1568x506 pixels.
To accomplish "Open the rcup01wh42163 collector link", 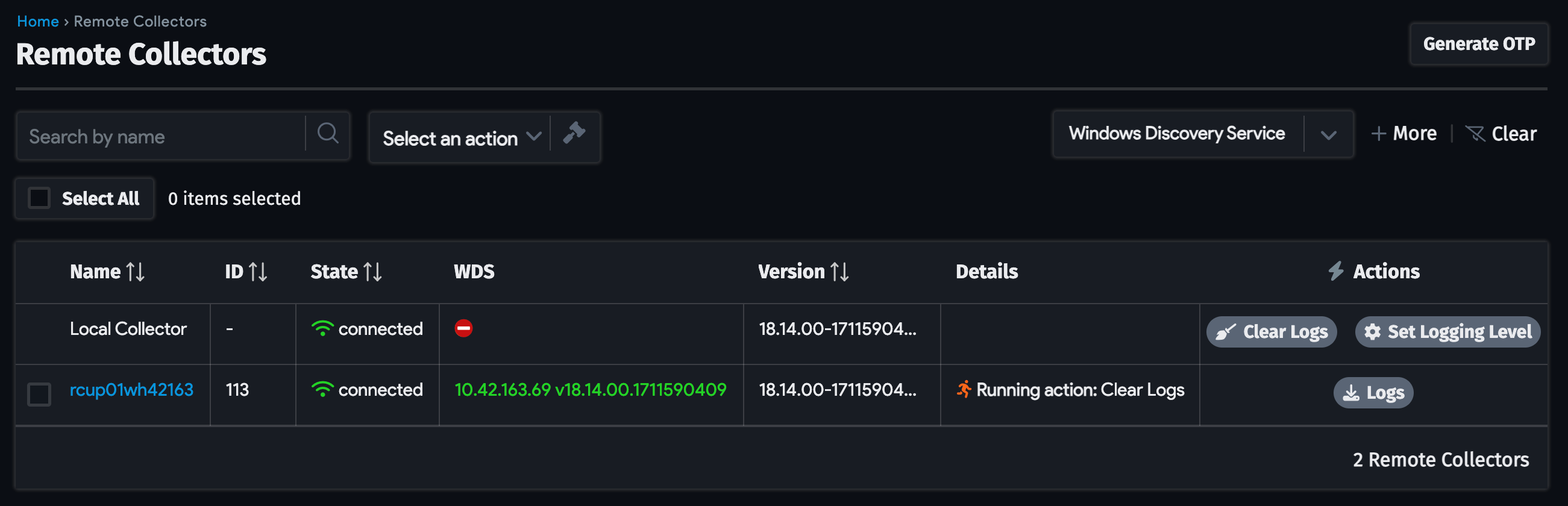I will (131, 390).
